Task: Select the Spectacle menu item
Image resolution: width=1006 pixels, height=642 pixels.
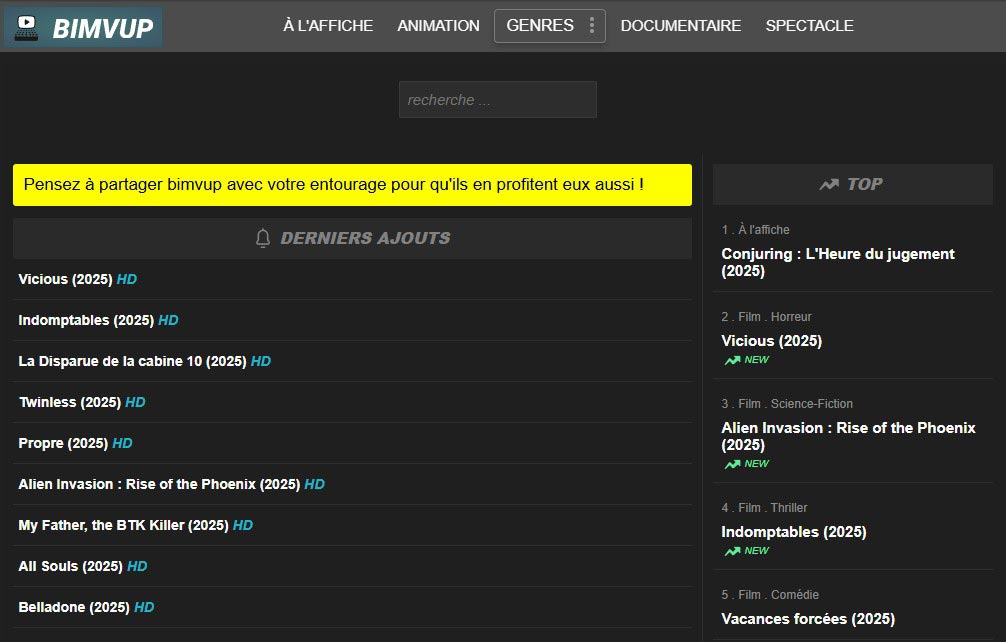Action: [809, 26]
